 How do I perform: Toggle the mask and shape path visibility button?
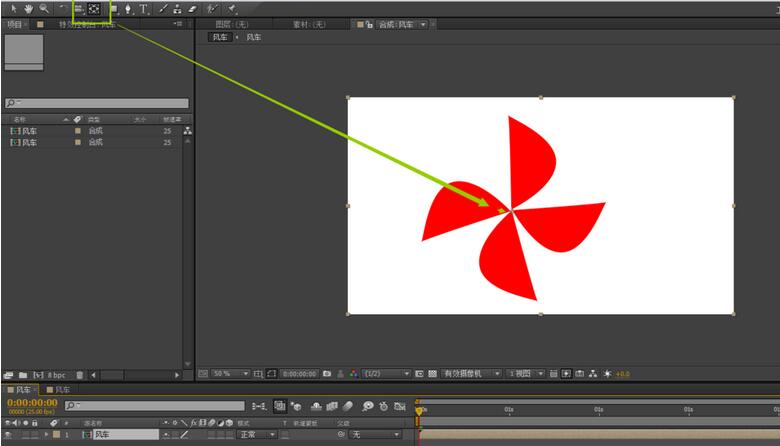(x=271, y=373)
